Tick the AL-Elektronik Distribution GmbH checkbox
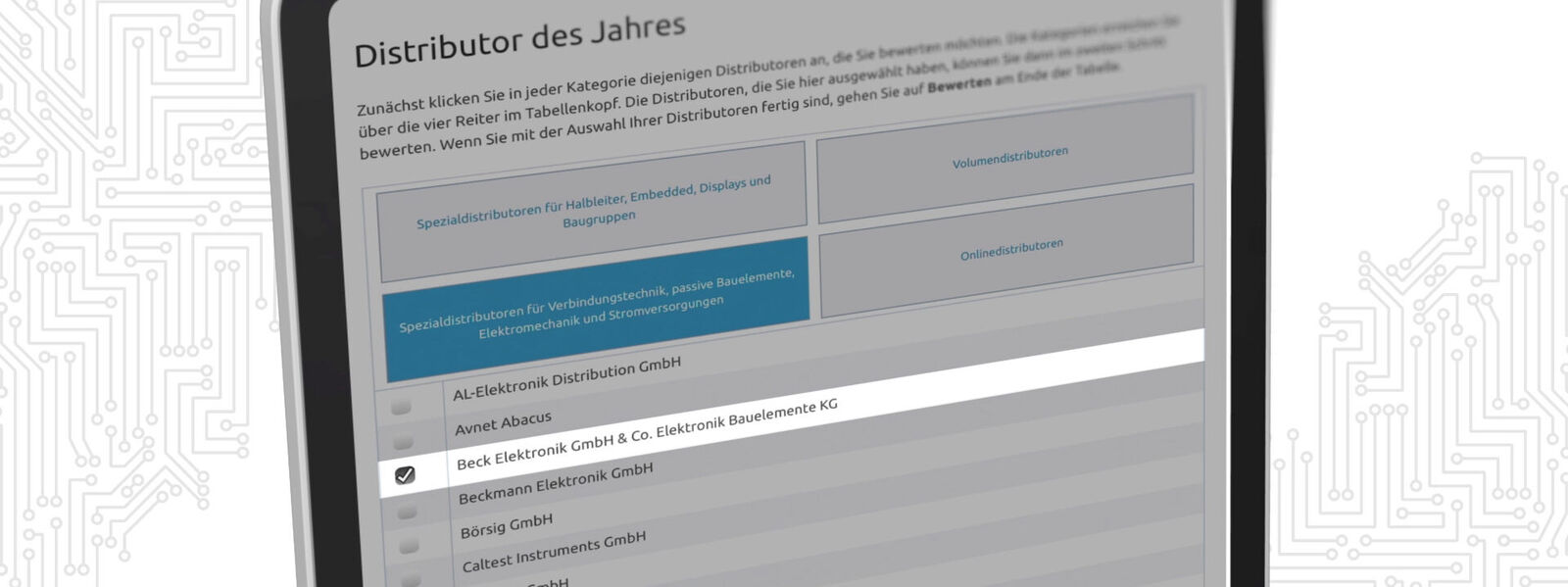1568x587 pixels. click(401, 407)
